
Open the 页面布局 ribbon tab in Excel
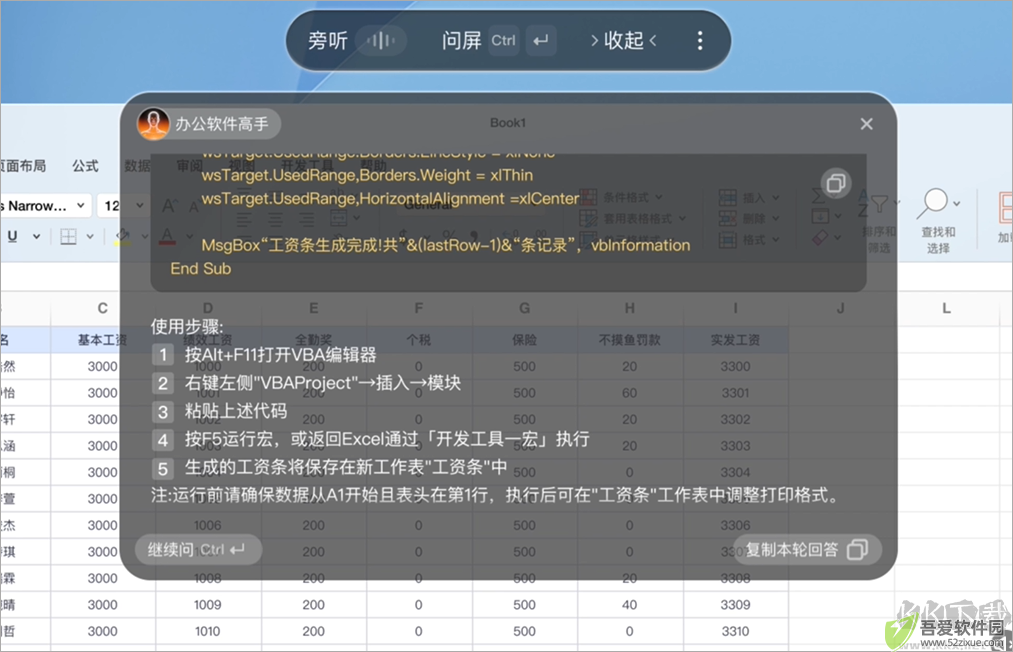[x=23, y=166]
